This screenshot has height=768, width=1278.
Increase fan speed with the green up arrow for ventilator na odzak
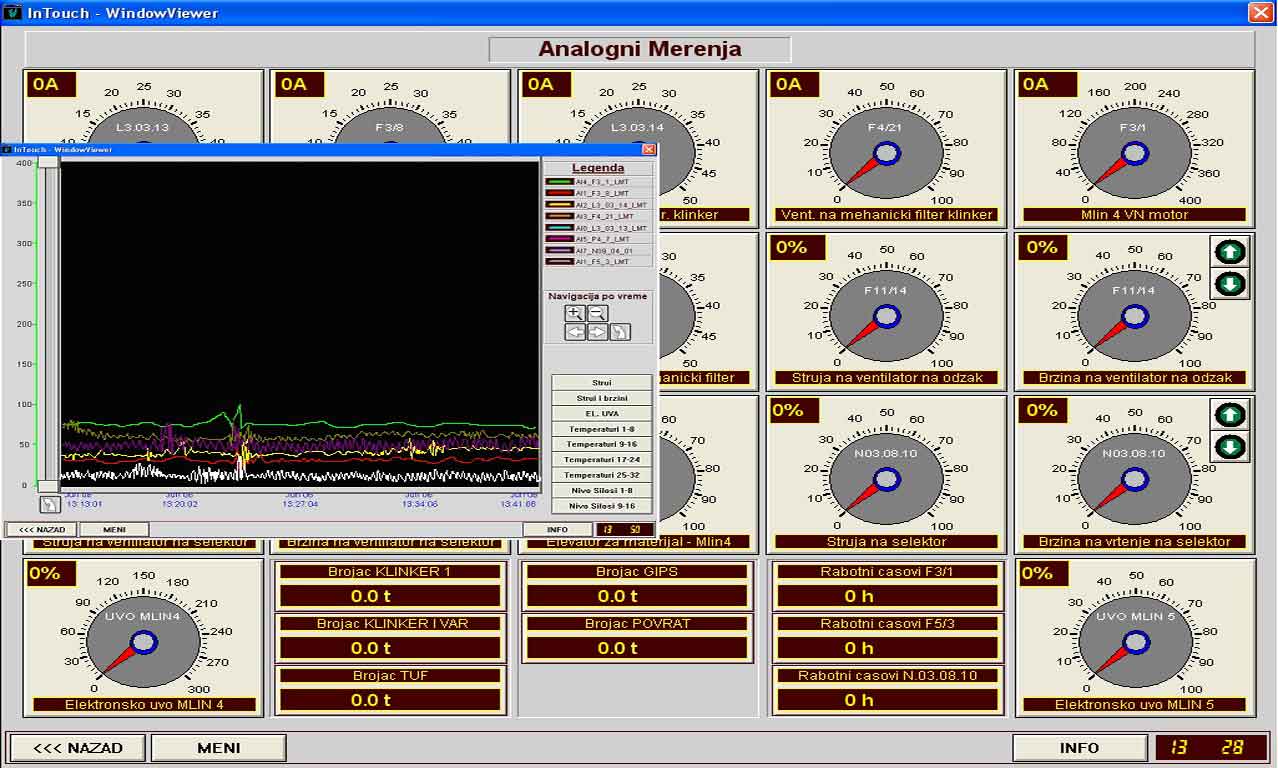pos(1230,252)
